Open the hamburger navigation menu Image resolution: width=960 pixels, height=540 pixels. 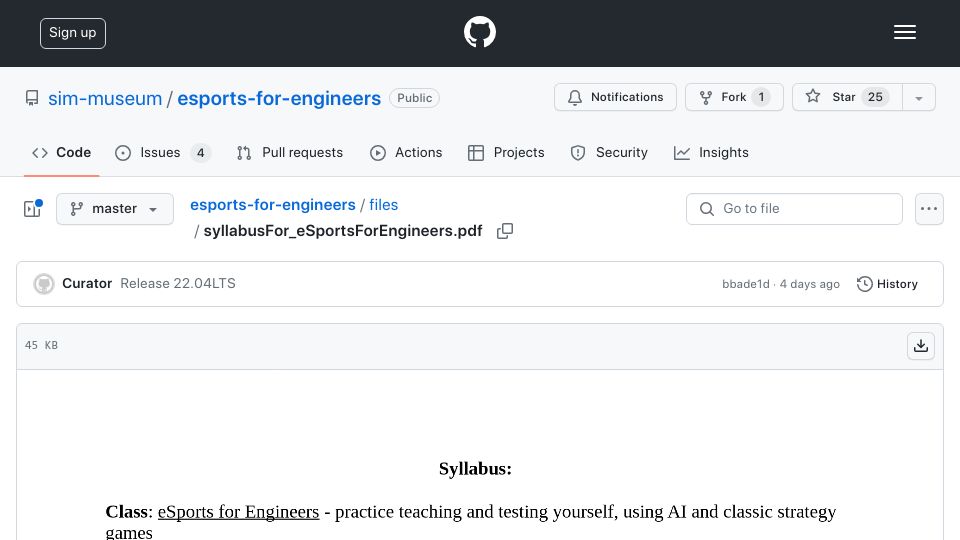point(904,32)
